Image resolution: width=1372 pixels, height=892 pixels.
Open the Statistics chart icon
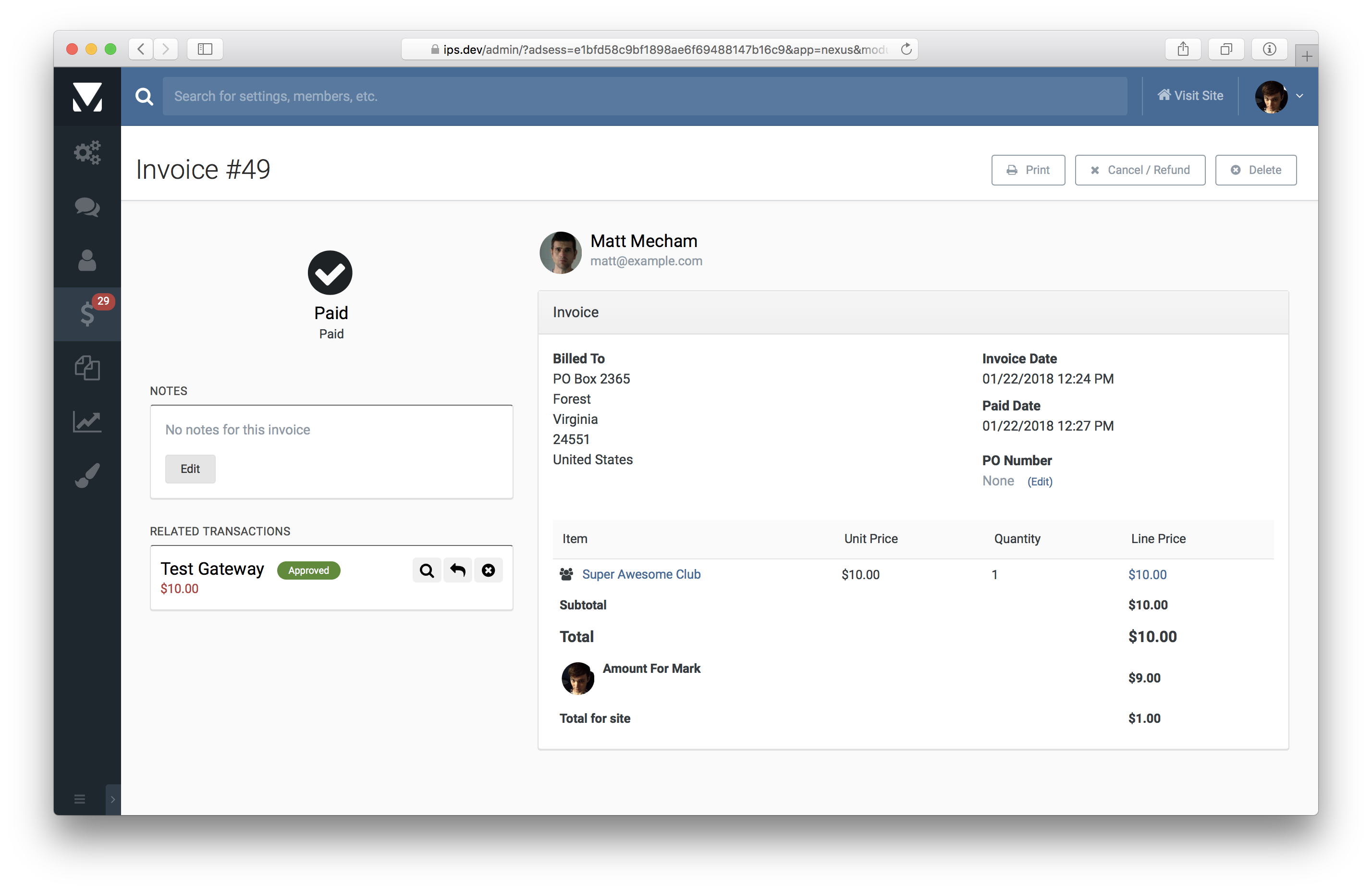(x=87, y=421)
